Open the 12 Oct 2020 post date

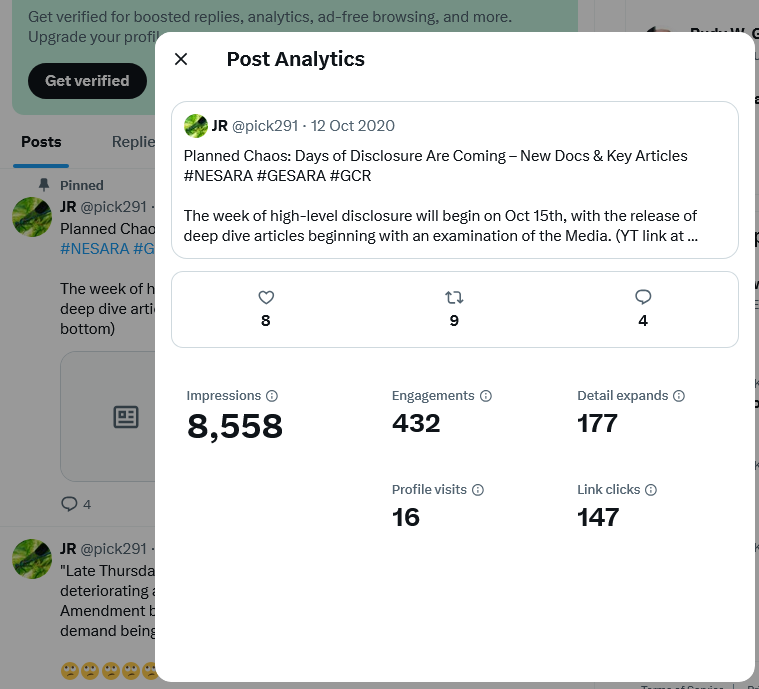click(353, 126)
